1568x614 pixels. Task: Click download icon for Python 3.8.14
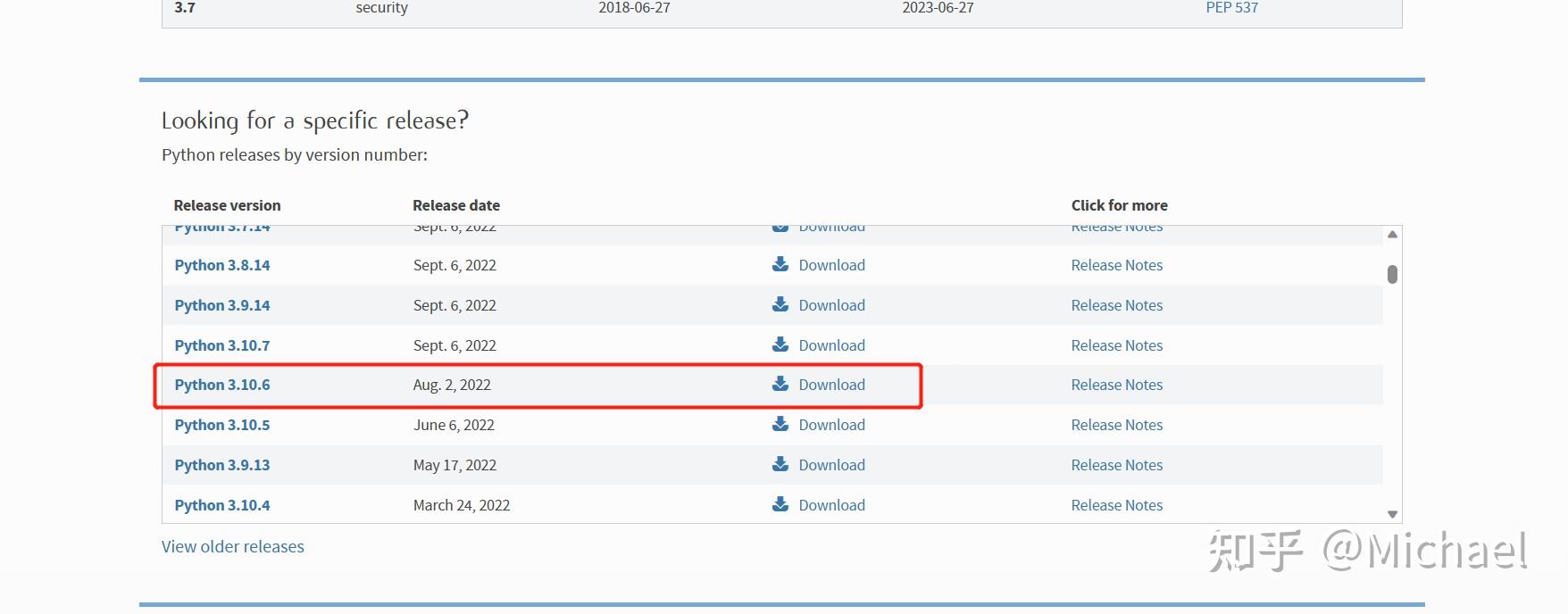pyautogui.click(x=780, y=264)
